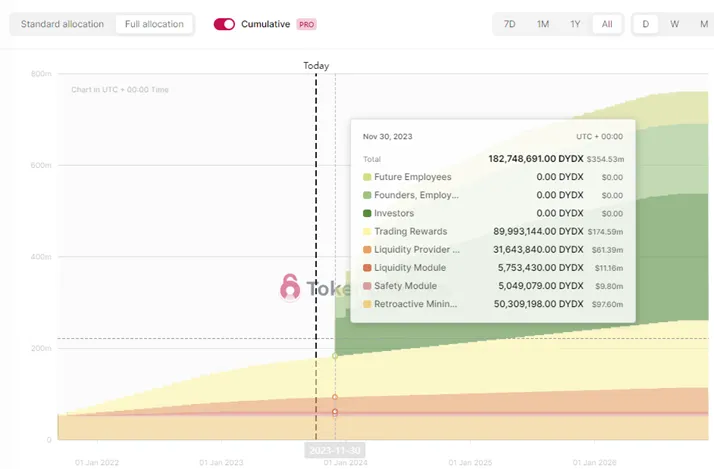Click the UTC + 00:00 label in tooltip

pyautogui.click(x=599, y=137)
